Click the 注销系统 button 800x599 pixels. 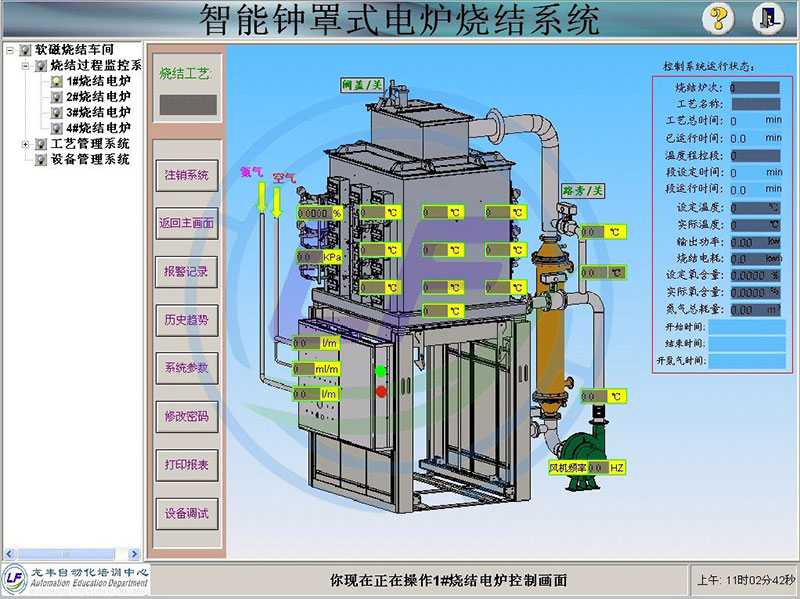(x=186, y=175)
